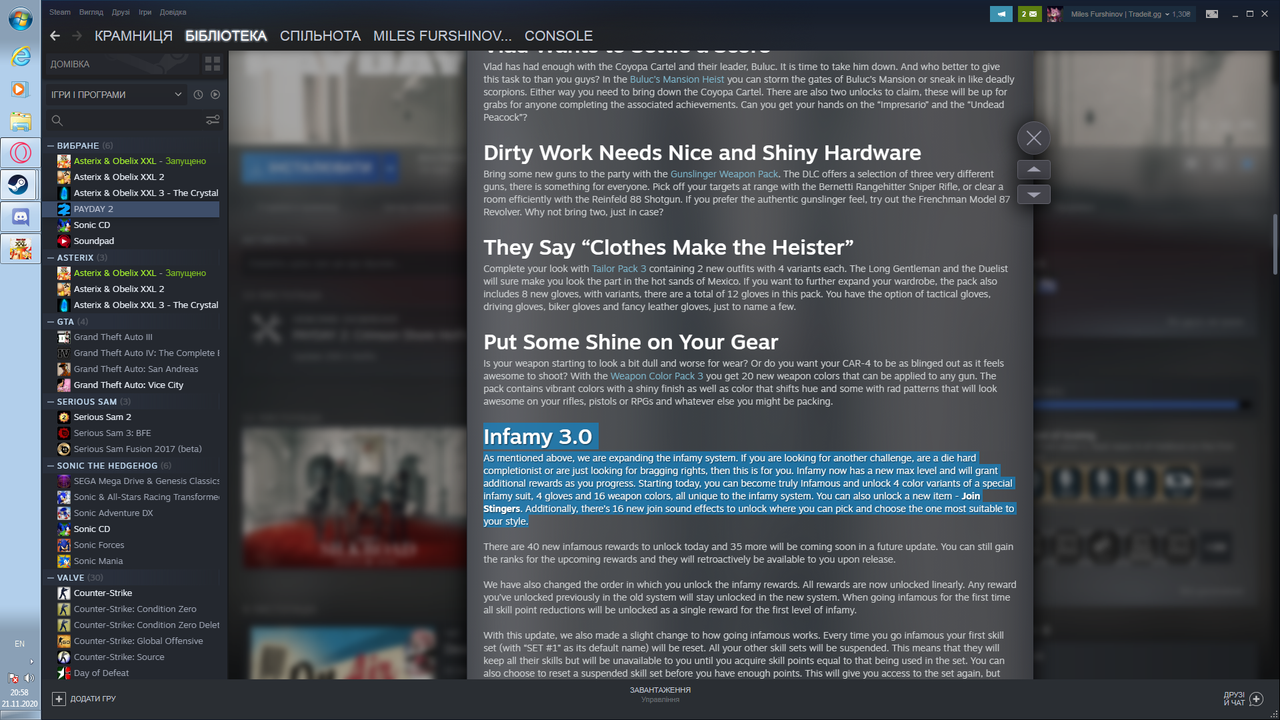The width and height of the screenshot is (1280, 720).
Task: Select PAYDAY 2 icon in favorites
Action: point(64,209)
